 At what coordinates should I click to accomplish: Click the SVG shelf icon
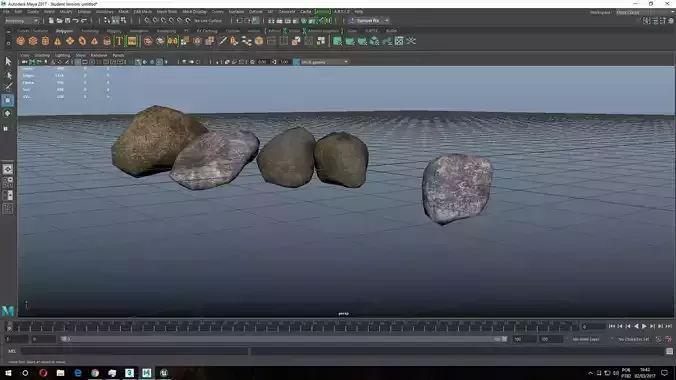click(x=132, y=41)
